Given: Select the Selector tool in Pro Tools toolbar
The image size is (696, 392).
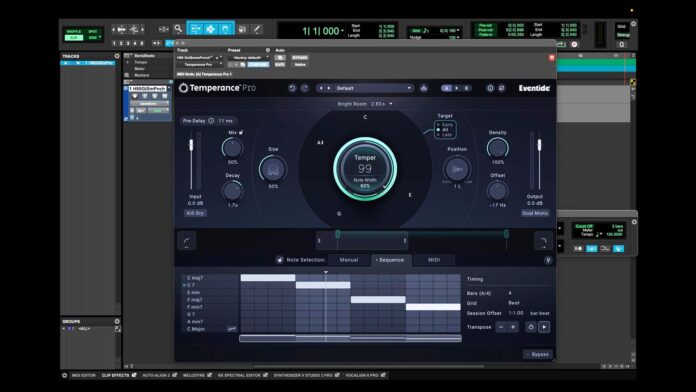Looking at the screenshot, I should (210, 29).
